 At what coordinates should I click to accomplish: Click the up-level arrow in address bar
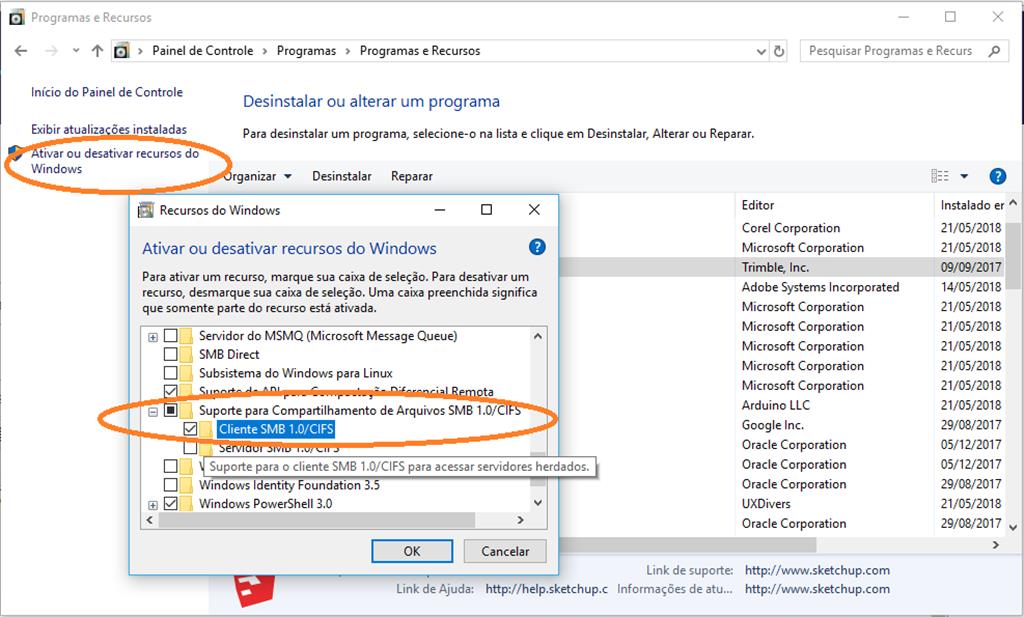coord(97,51)
